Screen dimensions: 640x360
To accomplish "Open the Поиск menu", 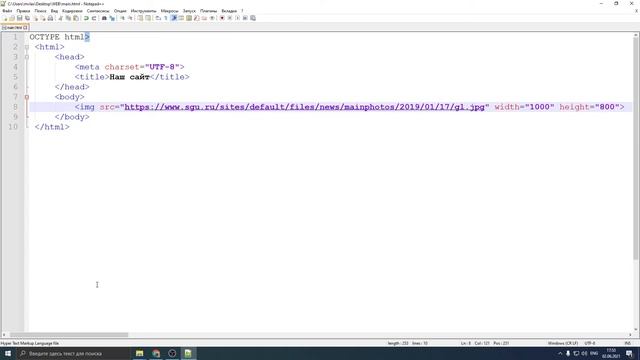I will coord(40,11).
